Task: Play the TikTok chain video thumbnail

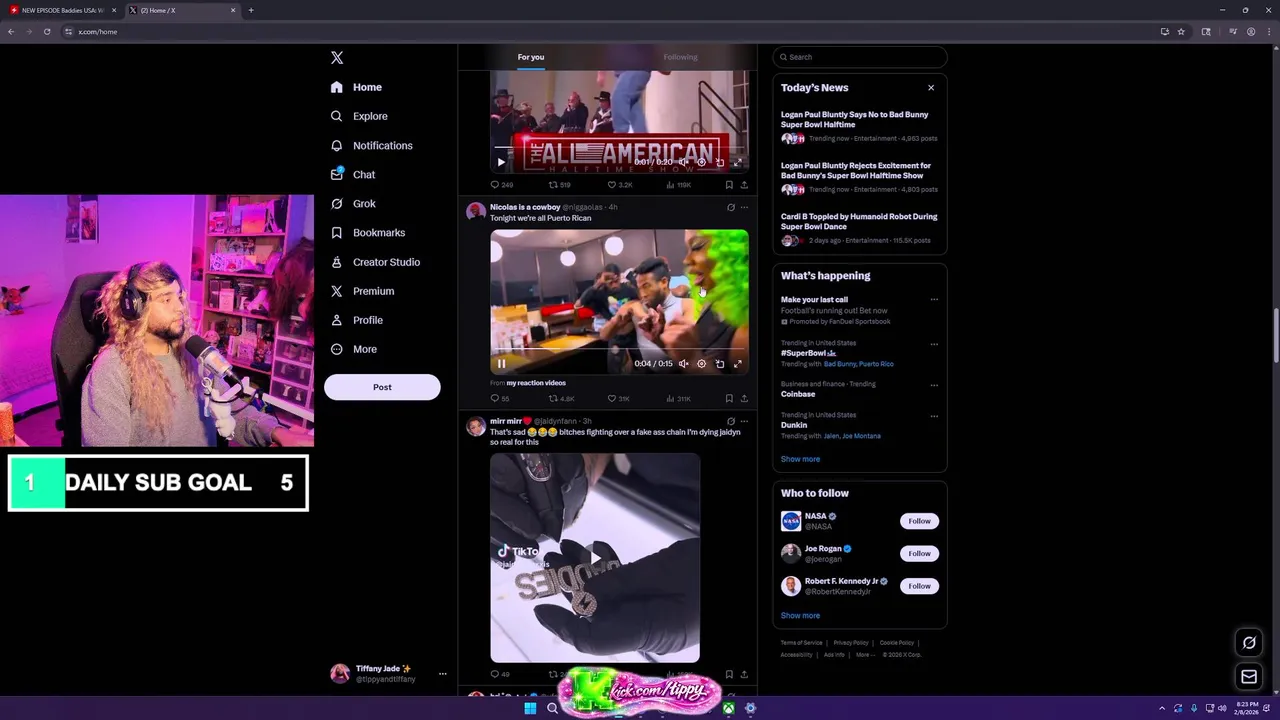Action: pyautogui.click(x=595, y=558)
